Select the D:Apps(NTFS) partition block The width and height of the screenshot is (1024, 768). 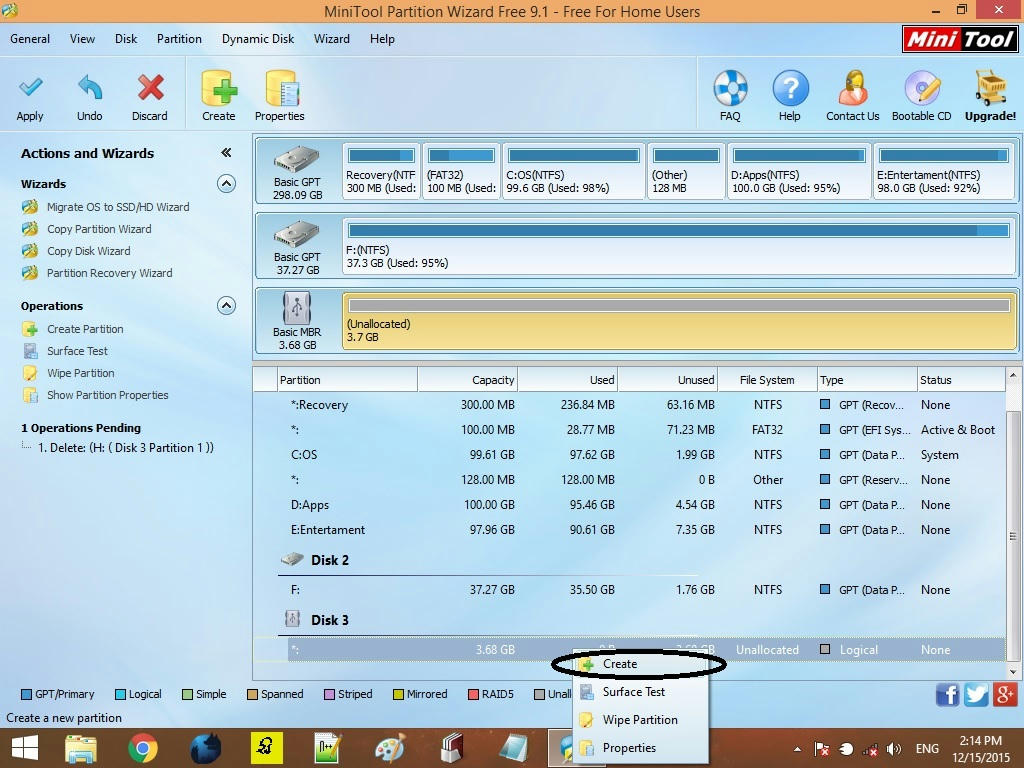[x=799, y=171]
